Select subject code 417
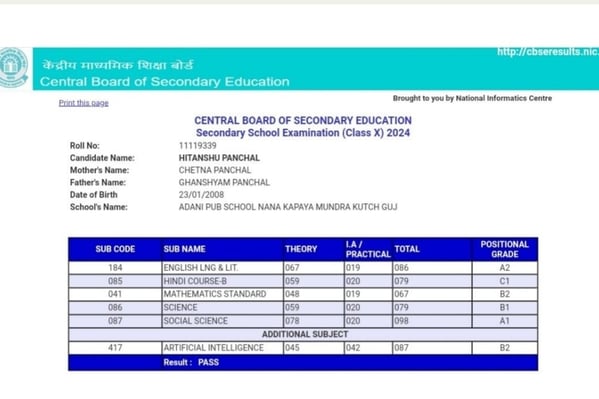599x399 pixels. (x=115, y=348)
